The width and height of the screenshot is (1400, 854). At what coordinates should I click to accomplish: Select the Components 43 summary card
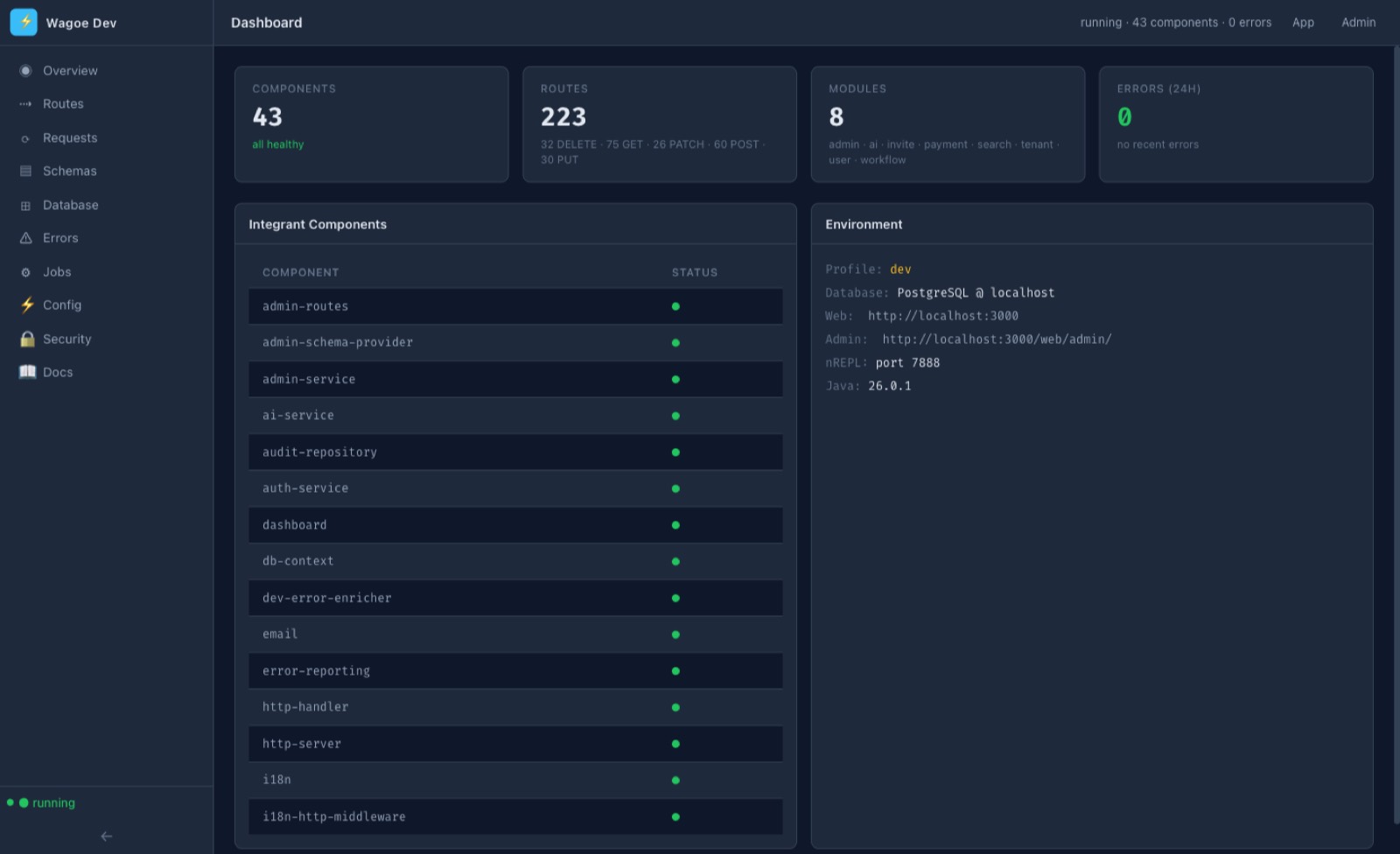(371, 124)
